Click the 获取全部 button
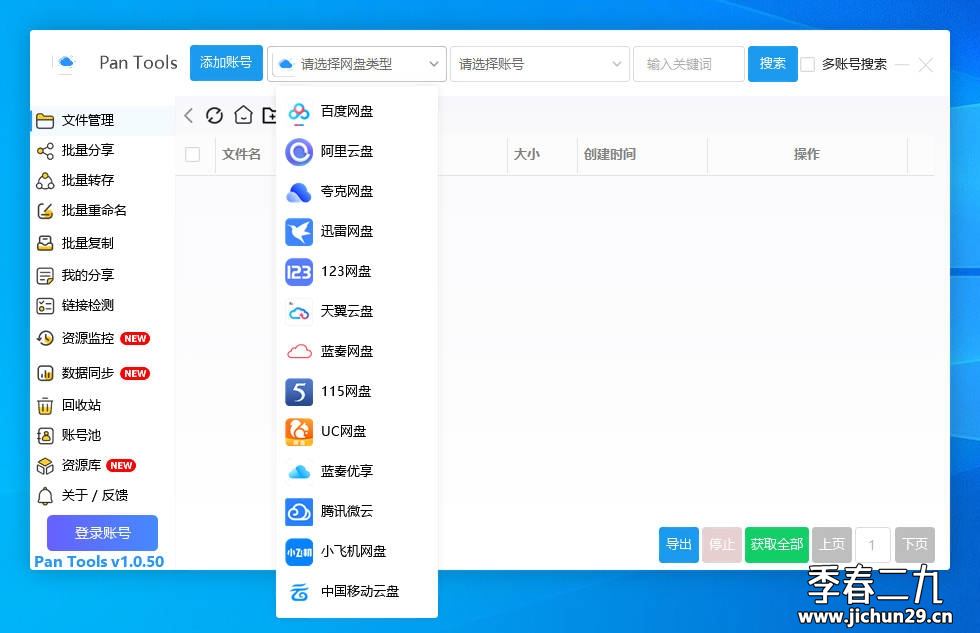The height and width of the screenshot is (633, 980). pos(777,545)
